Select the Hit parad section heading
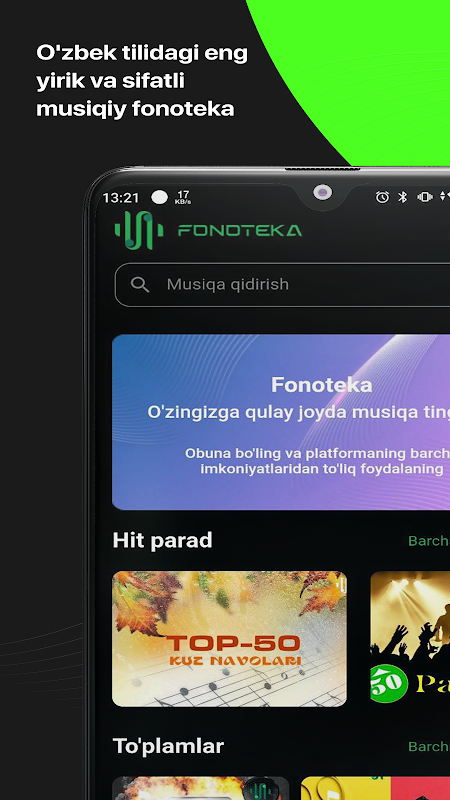The height and width of the screenshot is (800, 450). tap(162, 540)
